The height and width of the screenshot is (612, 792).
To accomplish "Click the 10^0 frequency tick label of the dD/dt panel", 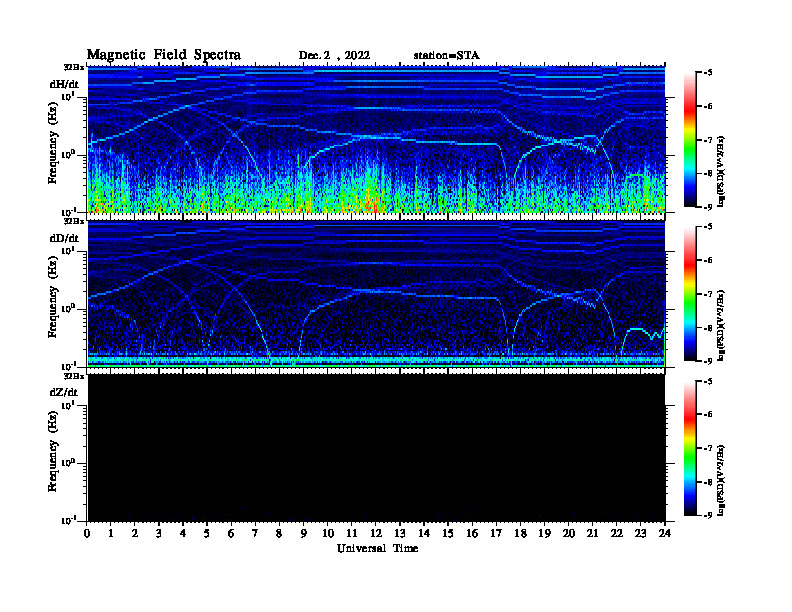I will [69, 309].
